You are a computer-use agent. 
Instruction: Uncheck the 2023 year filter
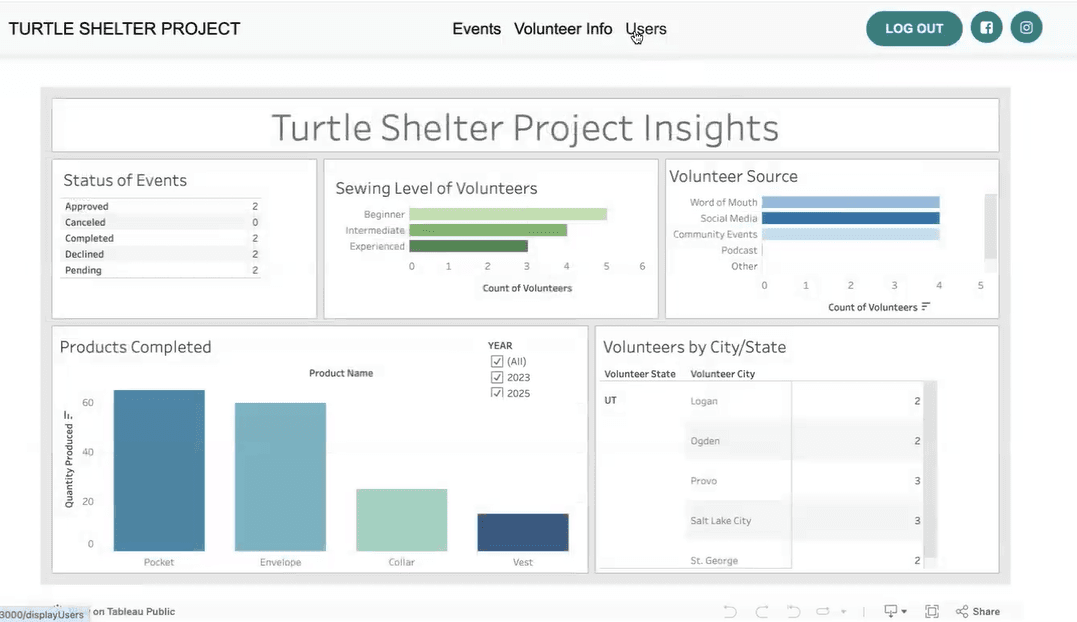497,378
